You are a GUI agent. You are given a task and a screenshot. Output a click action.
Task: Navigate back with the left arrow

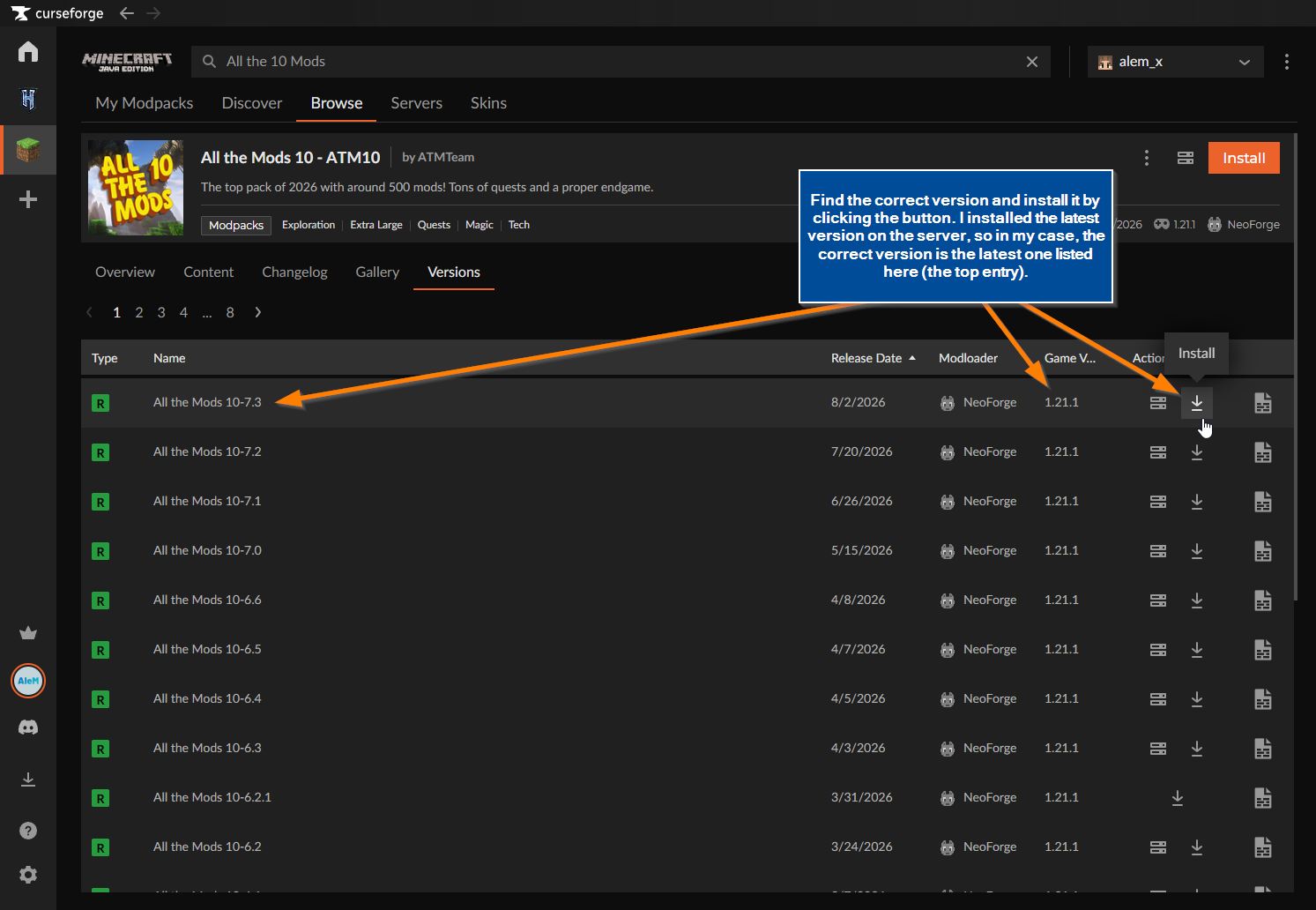tap(127, 13)
